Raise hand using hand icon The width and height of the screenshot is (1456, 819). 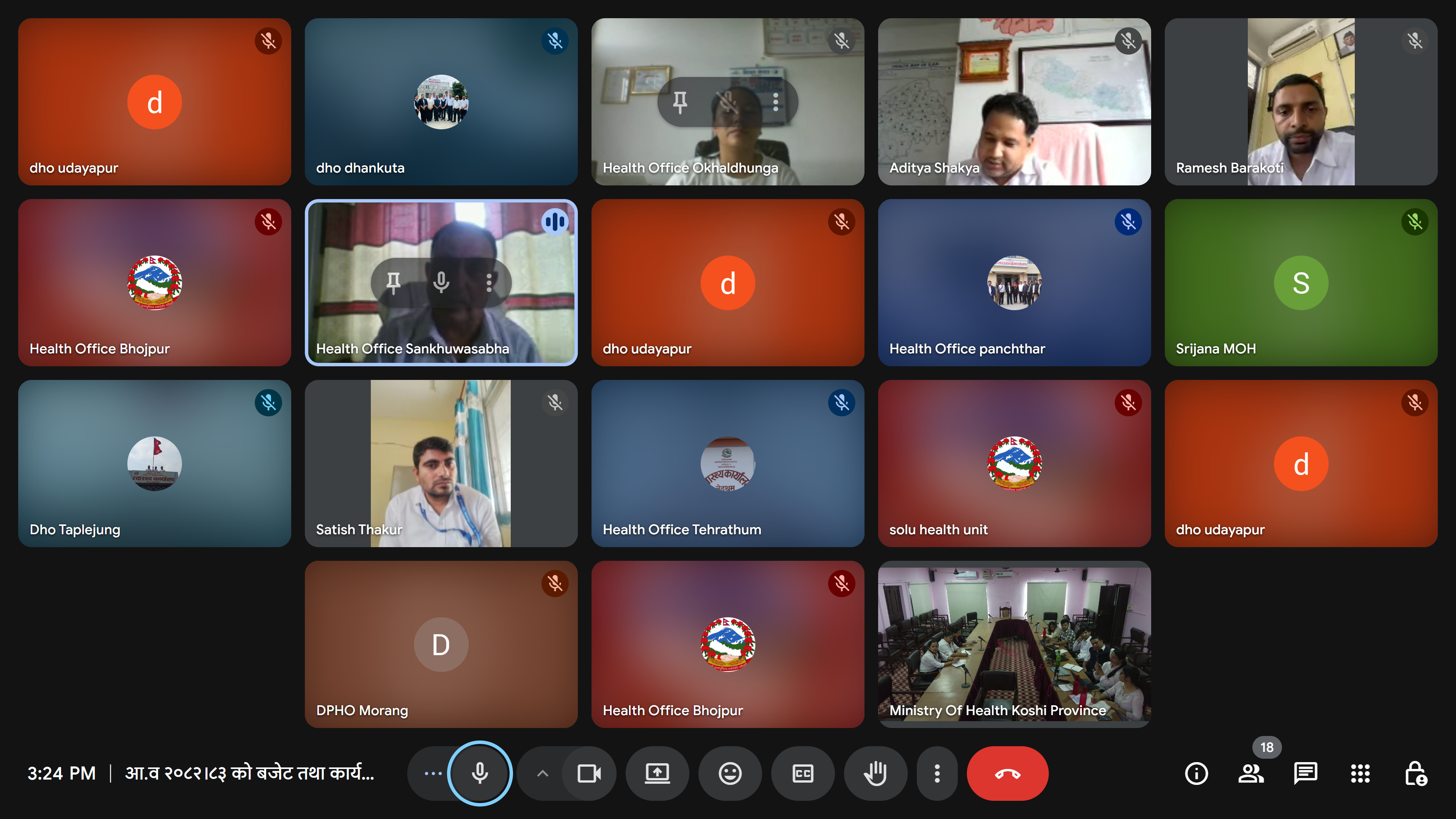point(875,773)
